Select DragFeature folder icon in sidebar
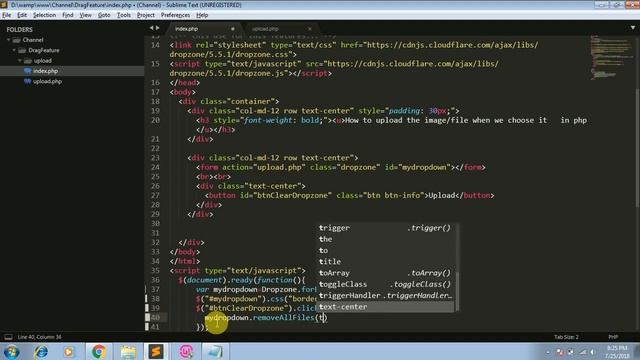Image resolution: width=640 pixels, height=360 pixels. click(x=22, y=50)
